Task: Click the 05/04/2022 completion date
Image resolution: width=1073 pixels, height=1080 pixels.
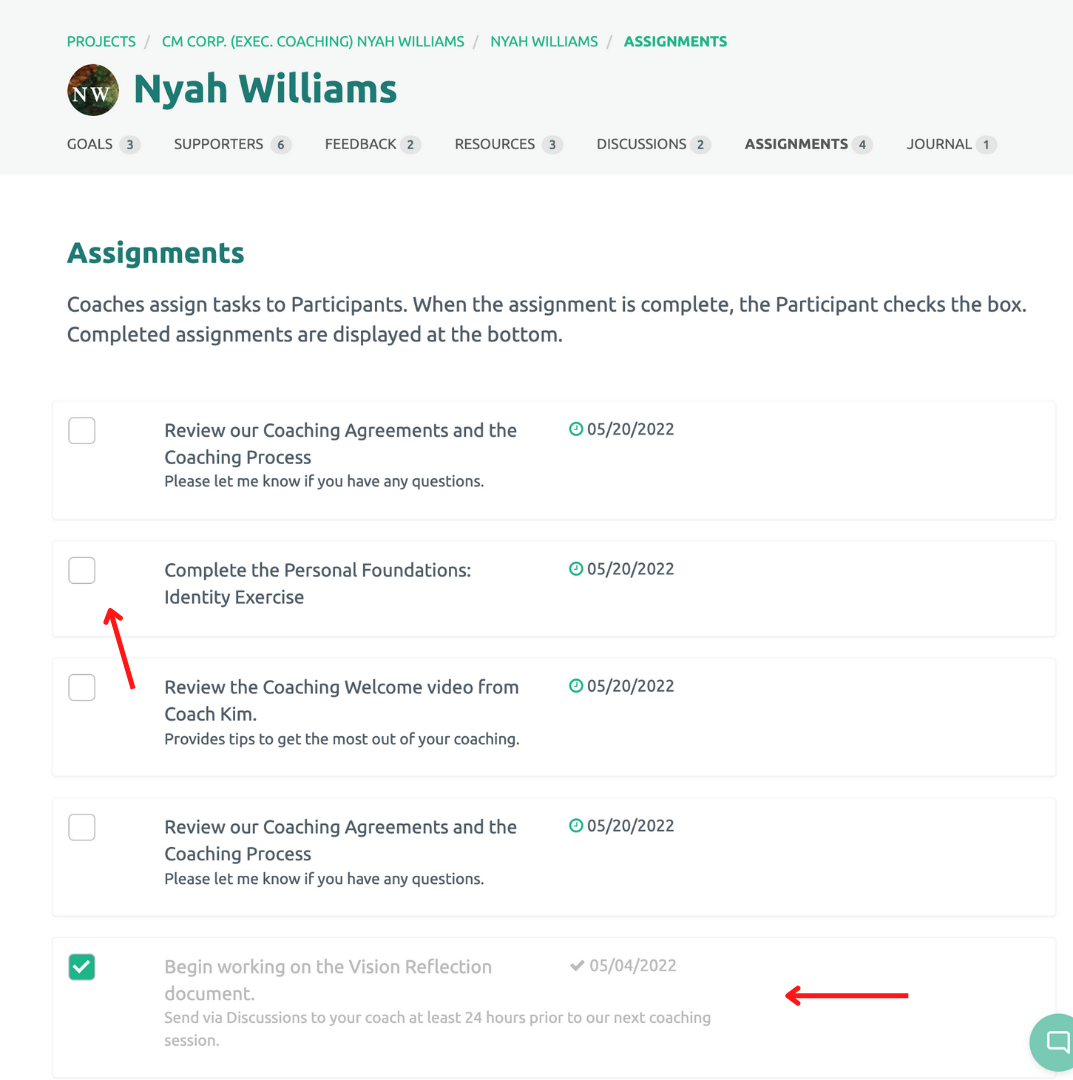Action: pos(633,966)
